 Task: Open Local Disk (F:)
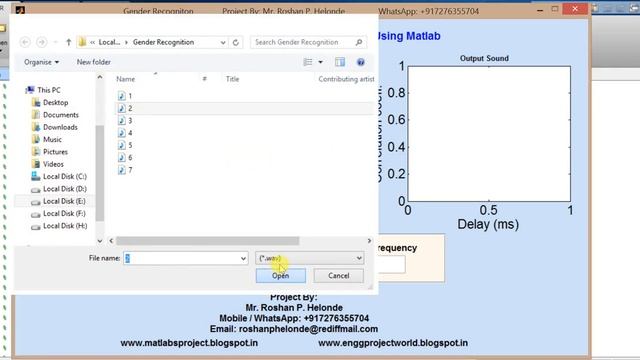[x=58, y=213]
